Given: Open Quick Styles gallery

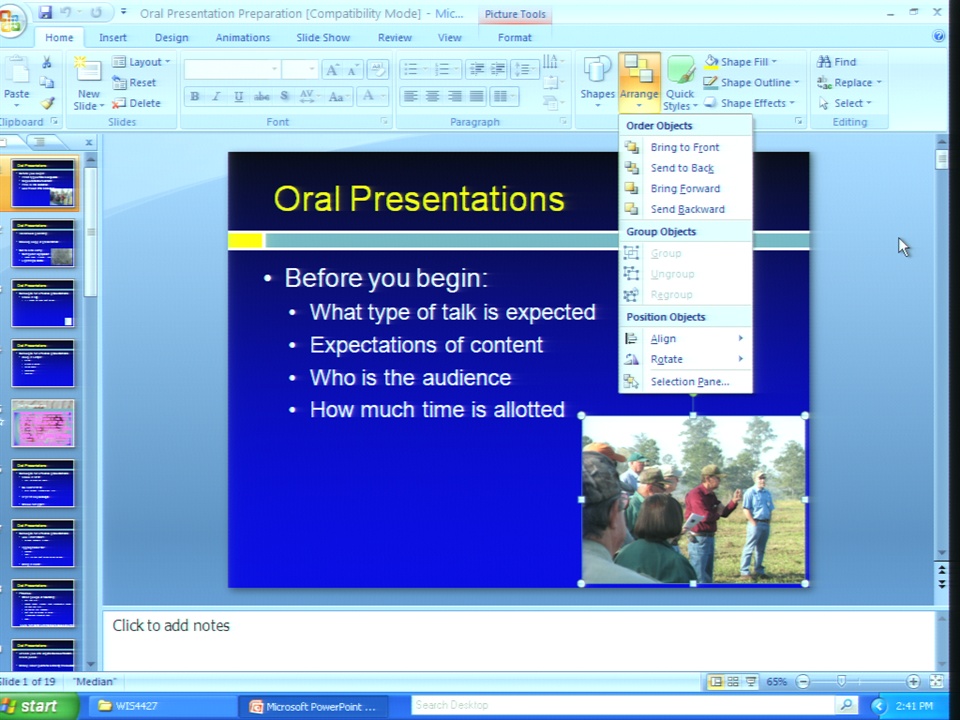Looking at the screenshot, I should click(x=680, y=83).
